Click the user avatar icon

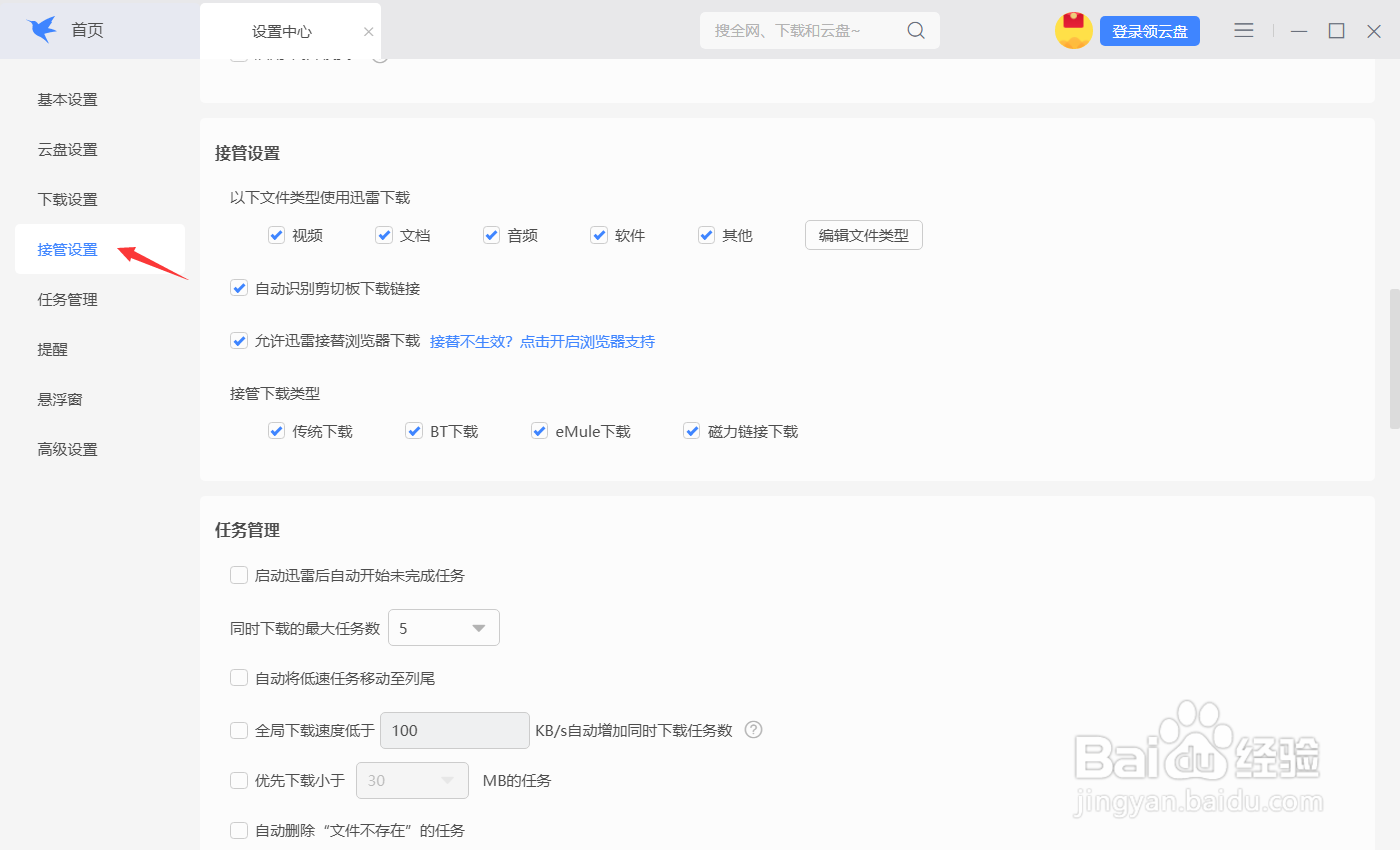tap(1073, 30)
